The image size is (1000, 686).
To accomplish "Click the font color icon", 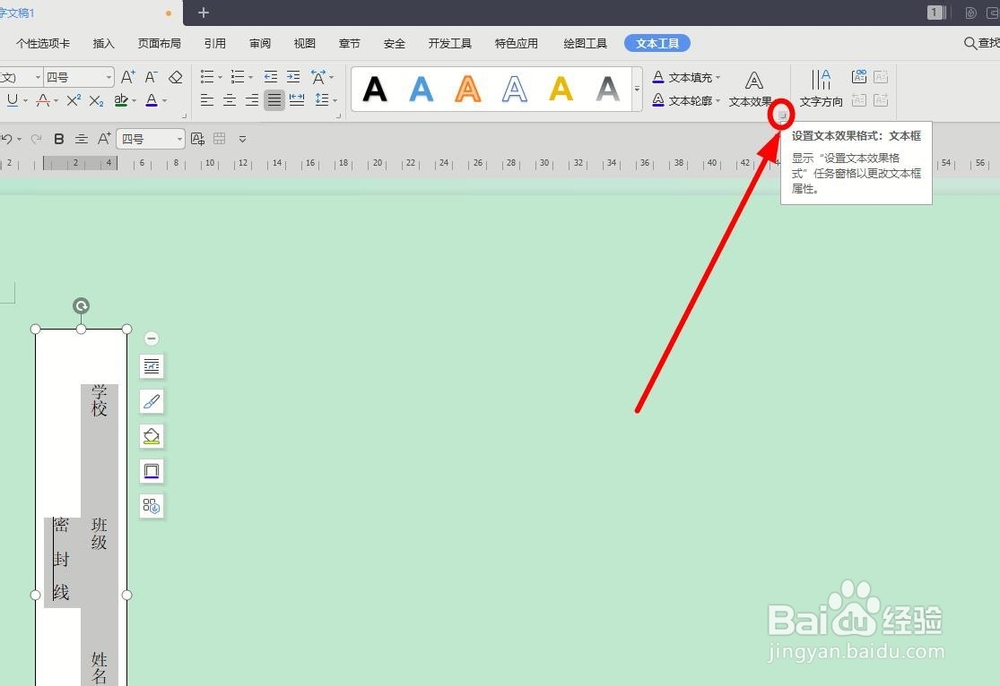I will [x=151, y=100].
